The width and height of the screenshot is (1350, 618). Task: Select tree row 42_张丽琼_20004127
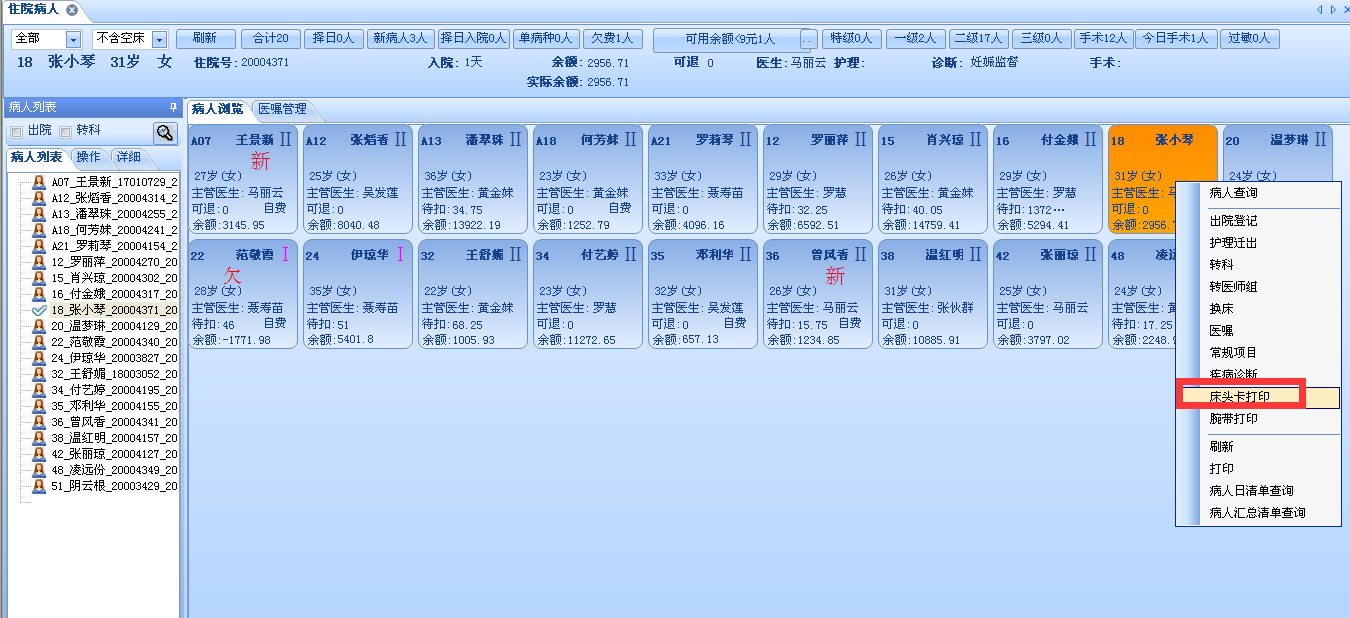[114, 454]
